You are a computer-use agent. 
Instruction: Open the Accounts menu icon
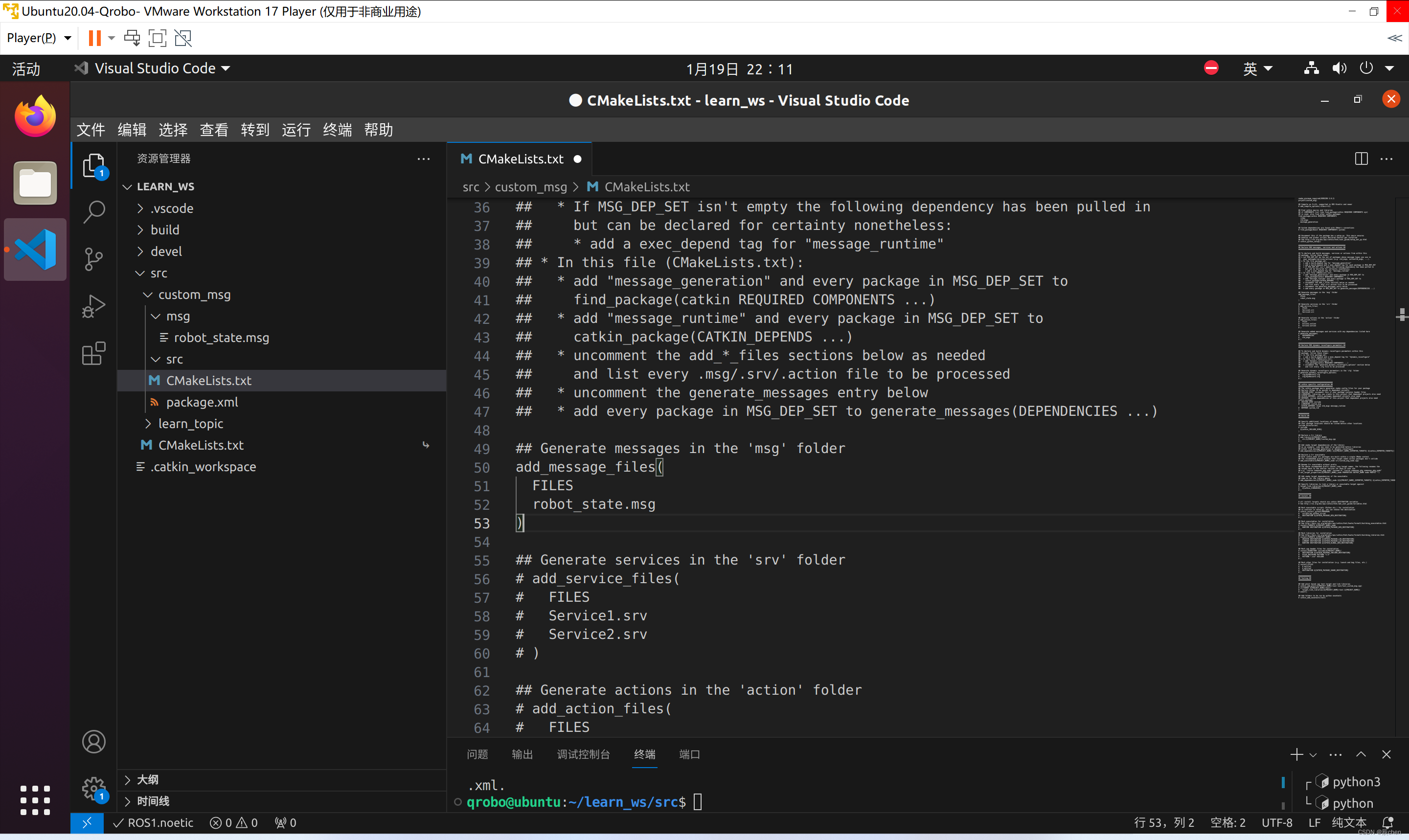click(94, 742)
